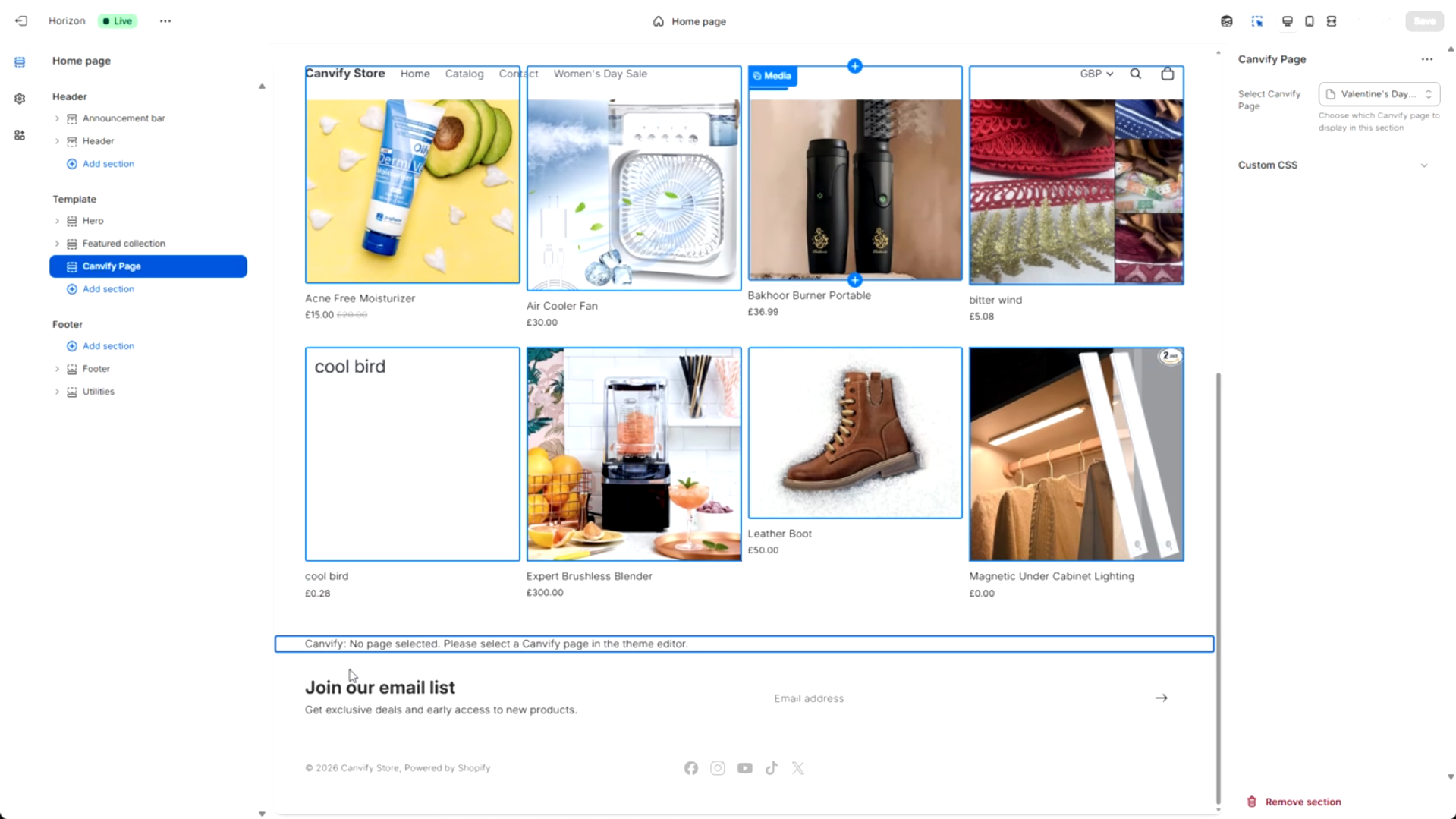Open the Sidekick assistant avatar icon
Image resolution: width=1456 pixels, height=819 pixels.
[1226, 21]
